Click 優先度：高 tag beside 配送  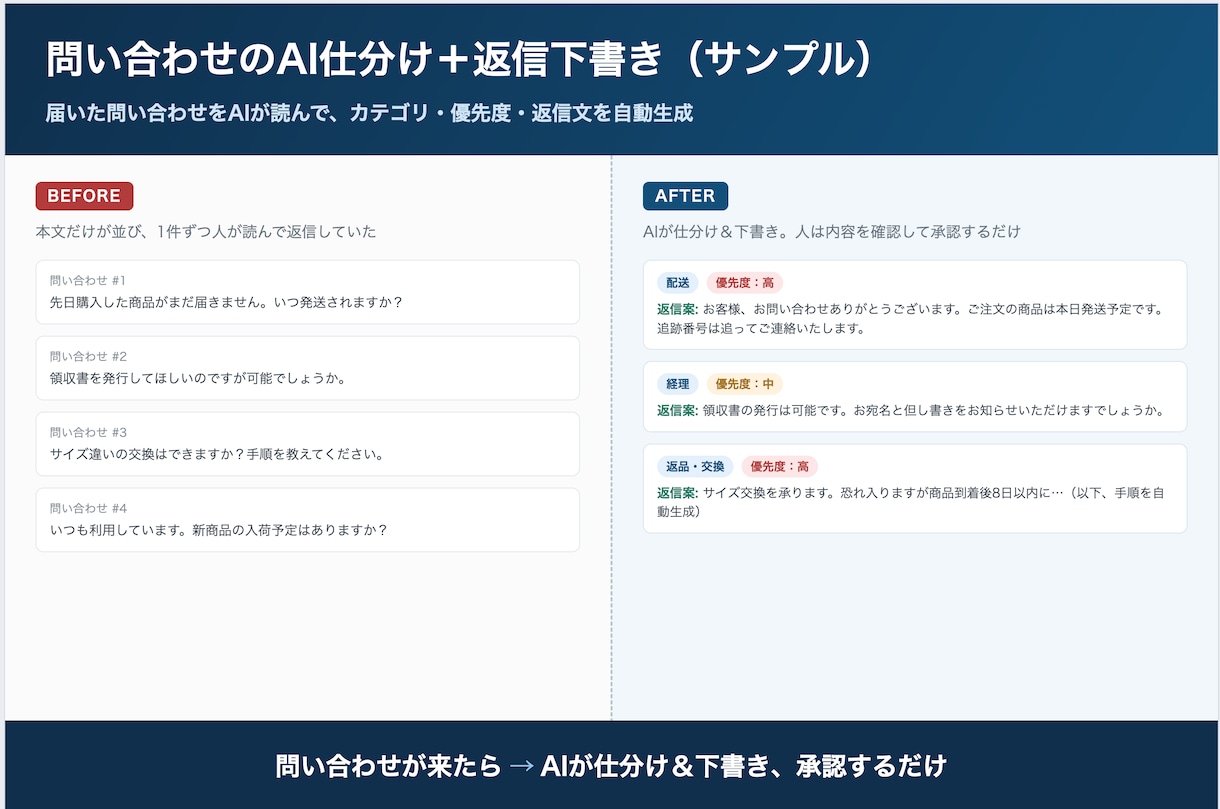tap(745, 283)
